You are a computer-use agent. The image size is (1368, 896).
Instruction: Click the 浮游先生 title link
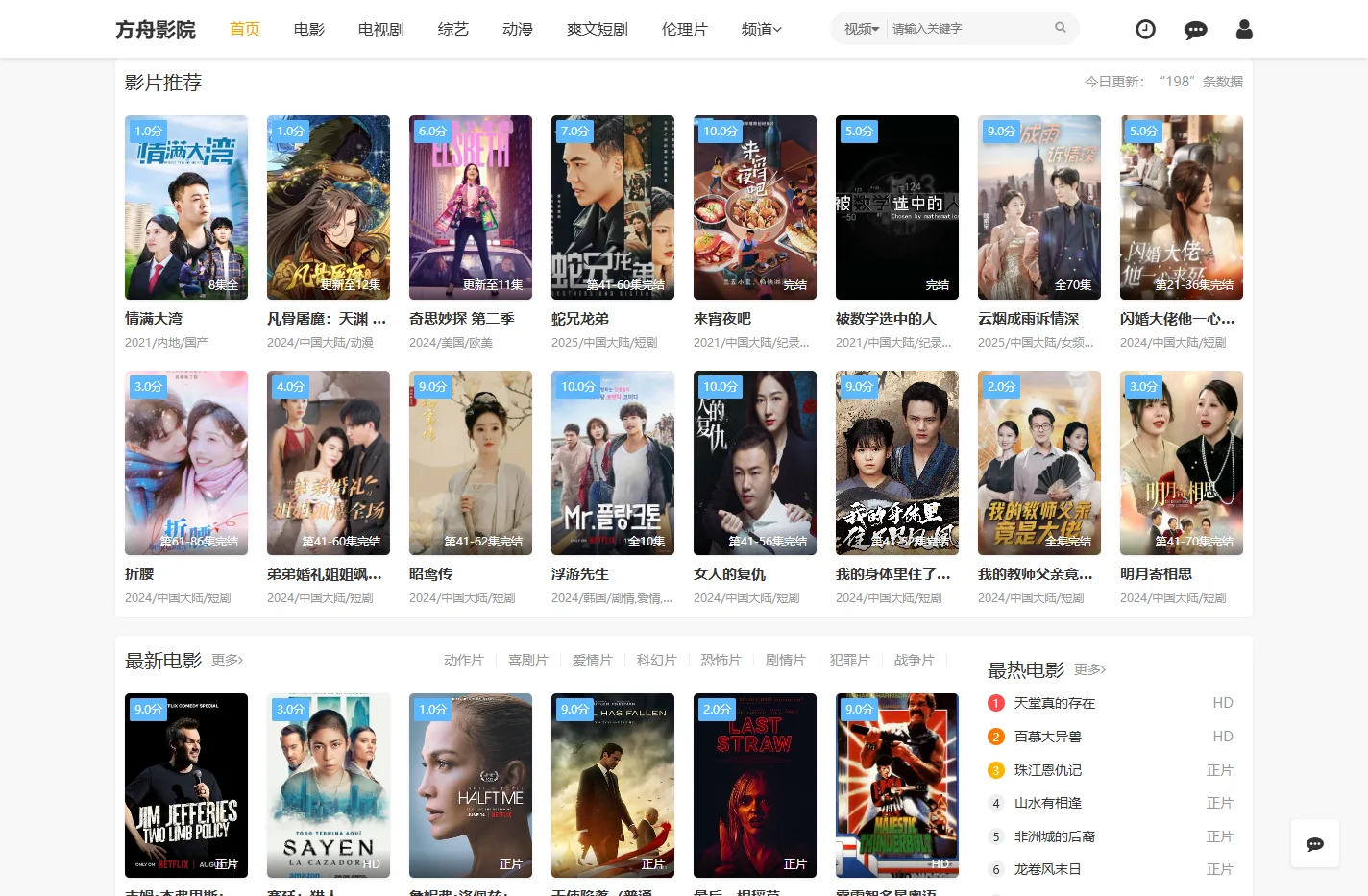pyautogui.click(x=580, y=574)
